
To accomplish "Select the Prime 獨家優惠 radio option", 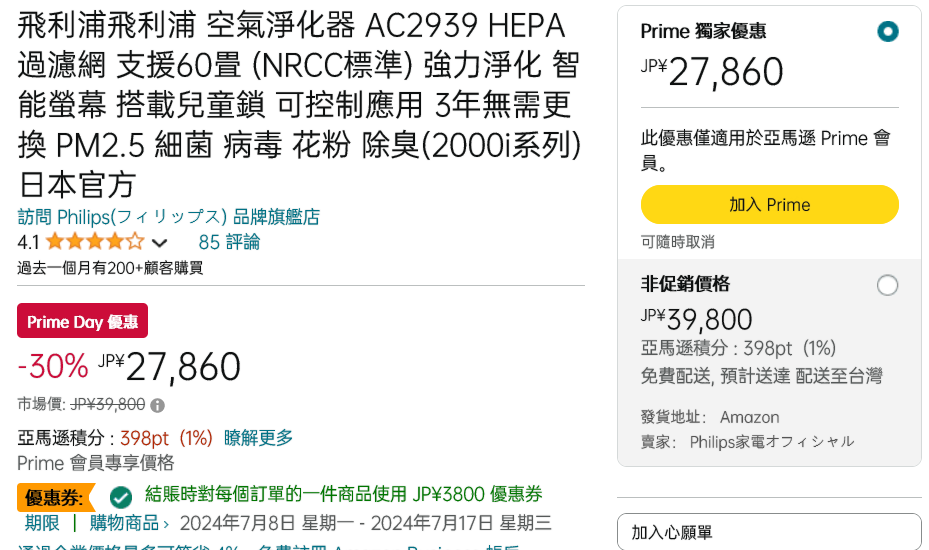I will 887,31.
